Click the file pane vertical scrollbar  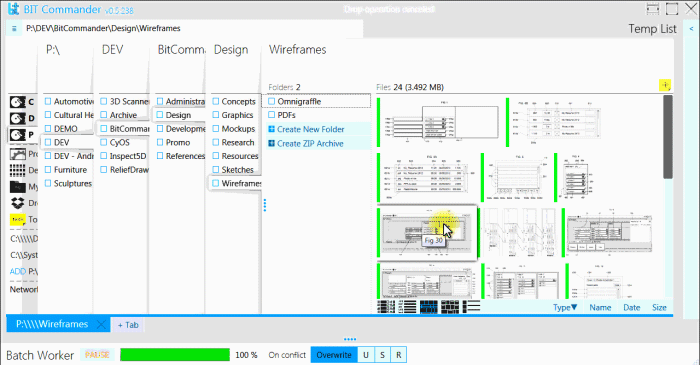(x=668, y=137)
